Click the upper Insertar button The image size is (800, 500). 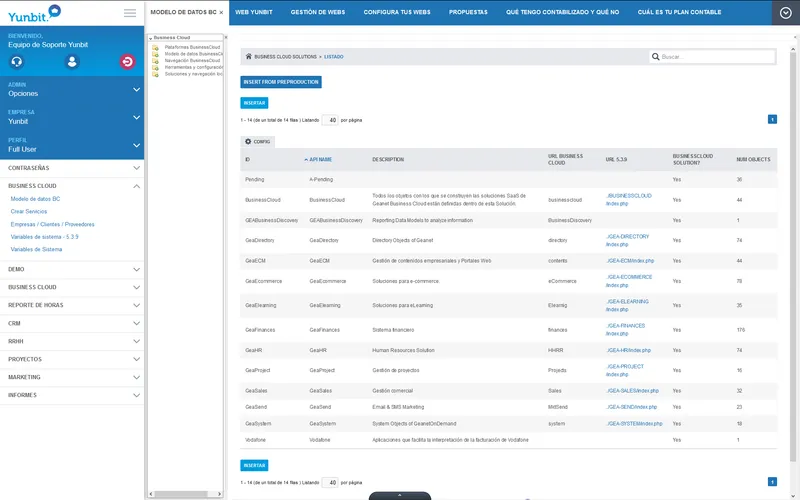(254, 103)
